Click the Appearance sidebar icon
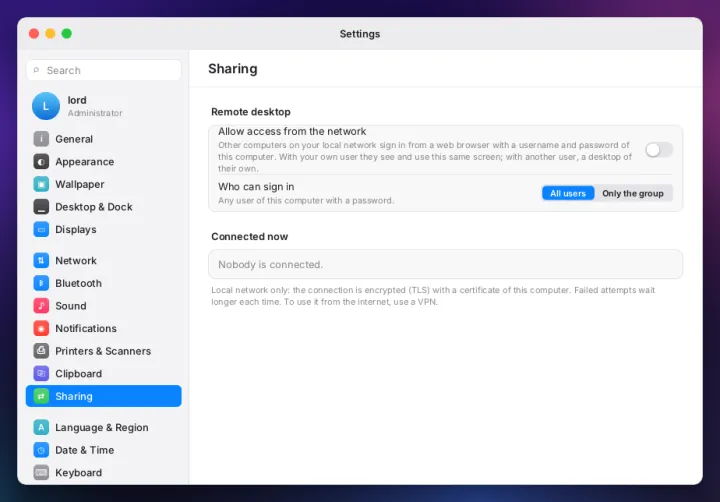Image resolution: width=720 pixels, height=502 pixels. click(x=41, y=161)
